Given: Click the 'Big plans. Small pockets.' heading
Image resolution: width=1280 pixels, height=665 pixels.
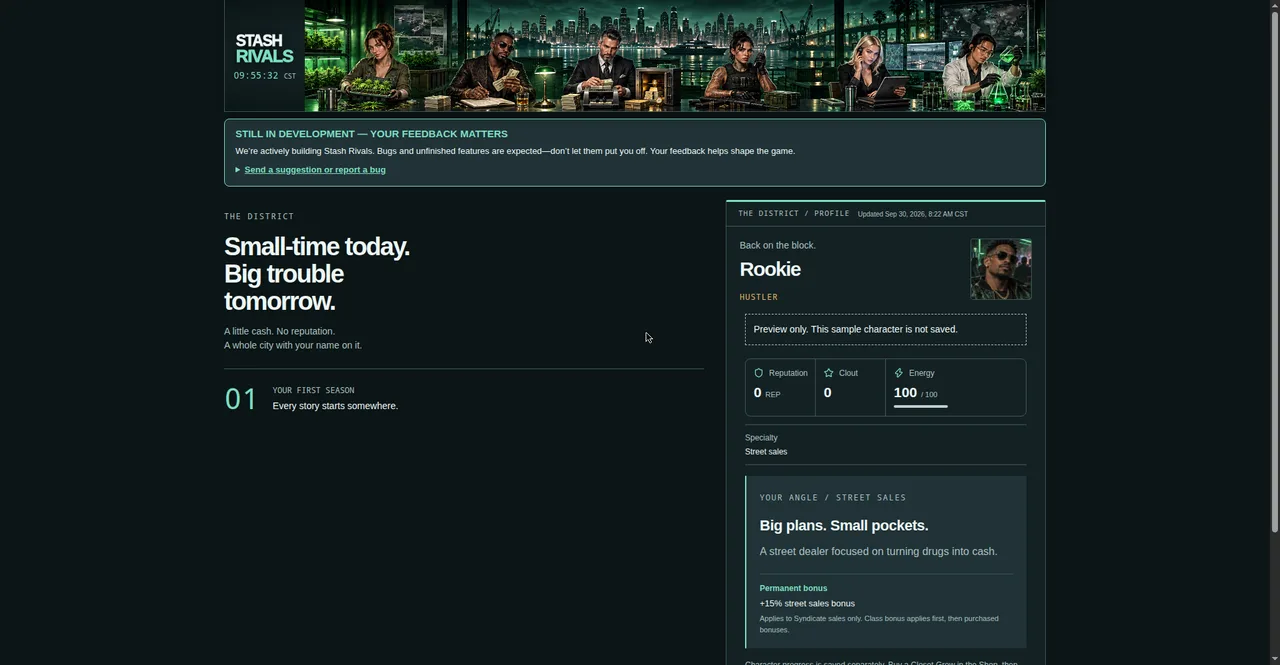Looking at the screenshot, I should click(844, 526).
